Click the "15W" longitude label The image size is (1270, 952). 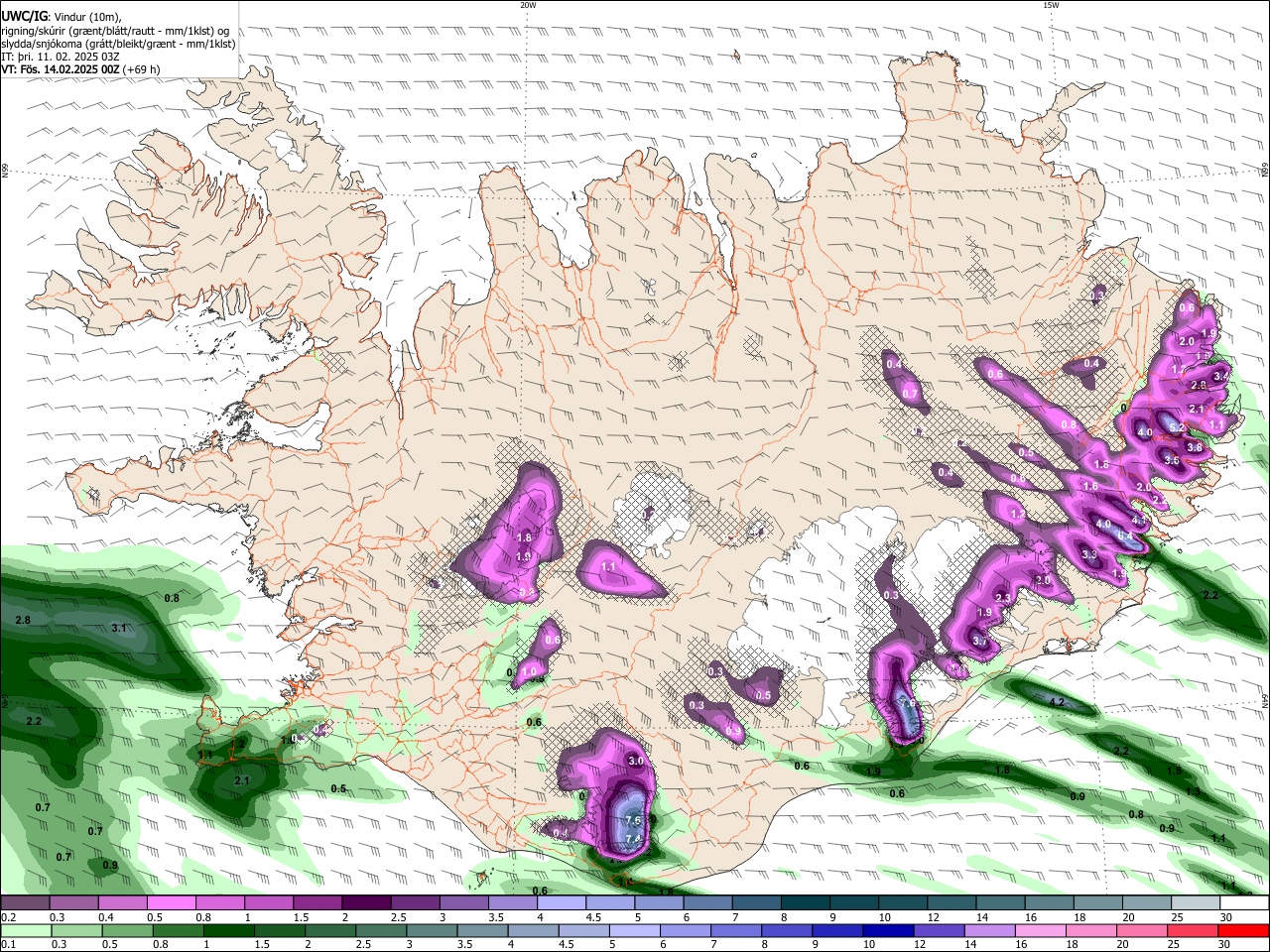[1050, 5]
